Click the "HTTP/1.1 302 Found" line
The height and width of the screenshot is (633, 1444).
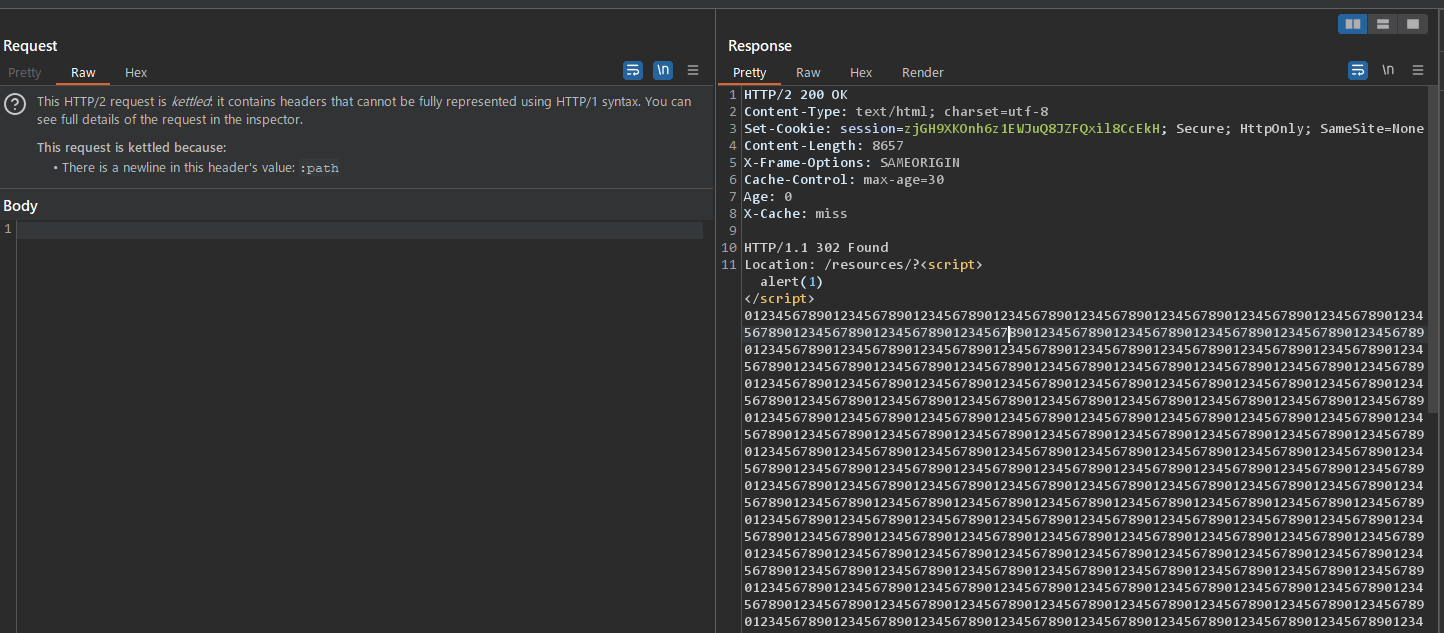816,248
